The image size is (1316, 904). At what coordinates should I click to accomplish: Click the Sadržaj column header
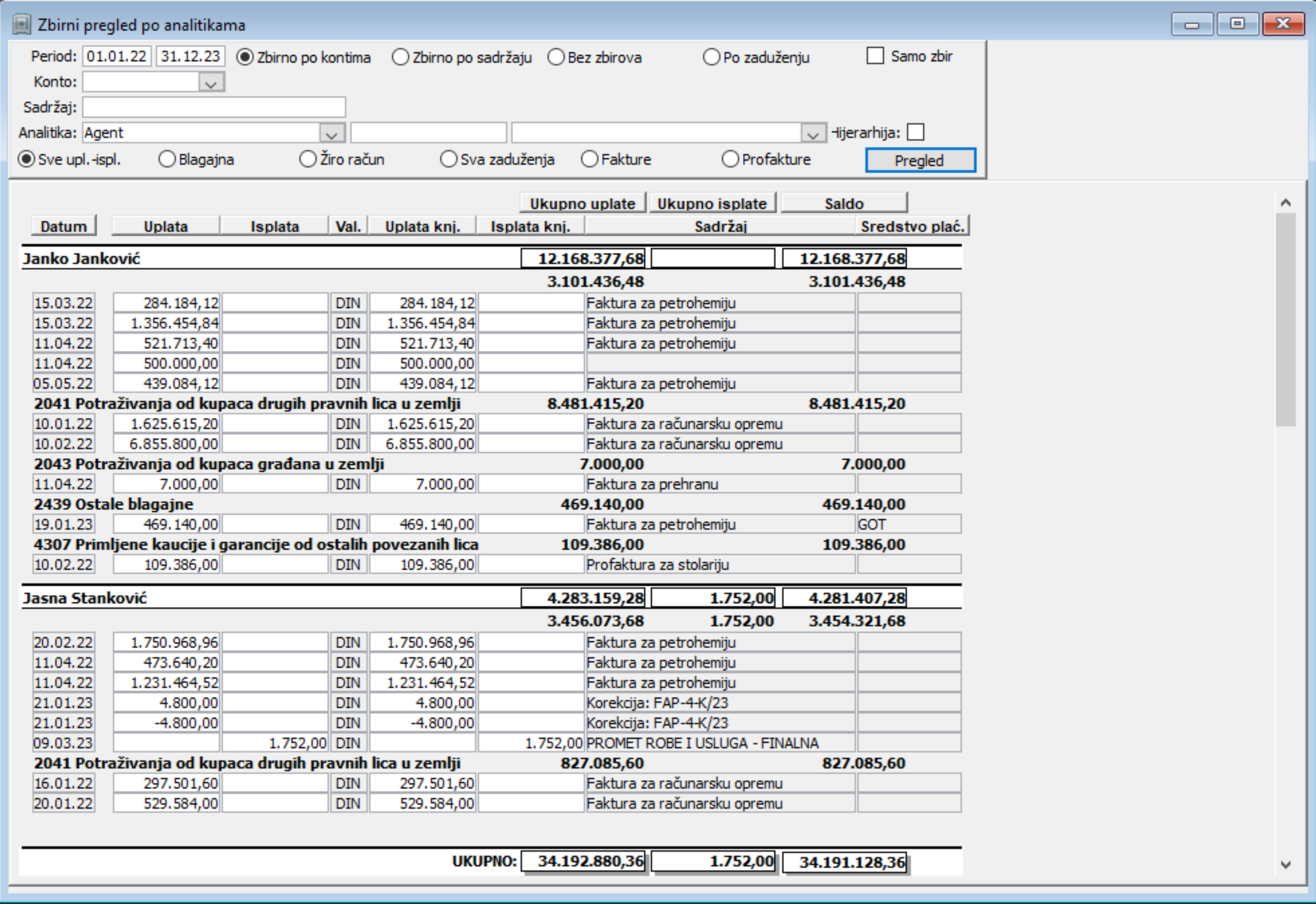tap(721, 226)
